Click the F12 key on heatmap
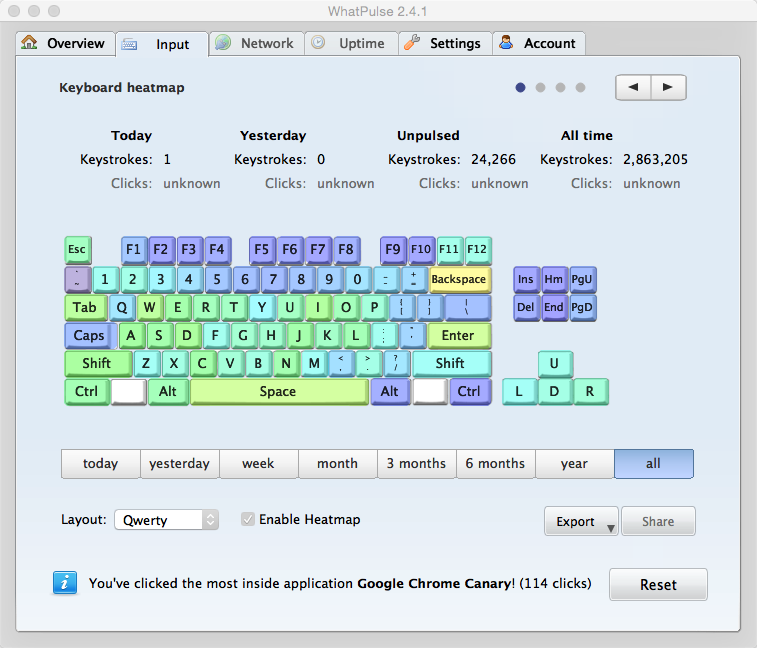This screenshot has width=757, height=648. coord(478,250)
